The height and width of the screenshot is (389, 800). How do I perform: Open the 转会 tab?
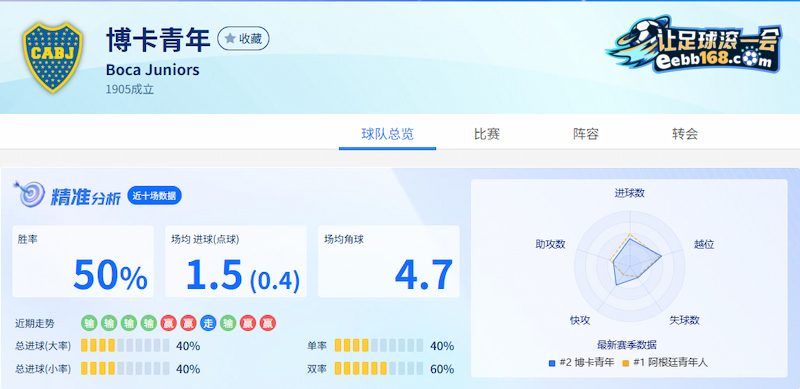point(685,134)
